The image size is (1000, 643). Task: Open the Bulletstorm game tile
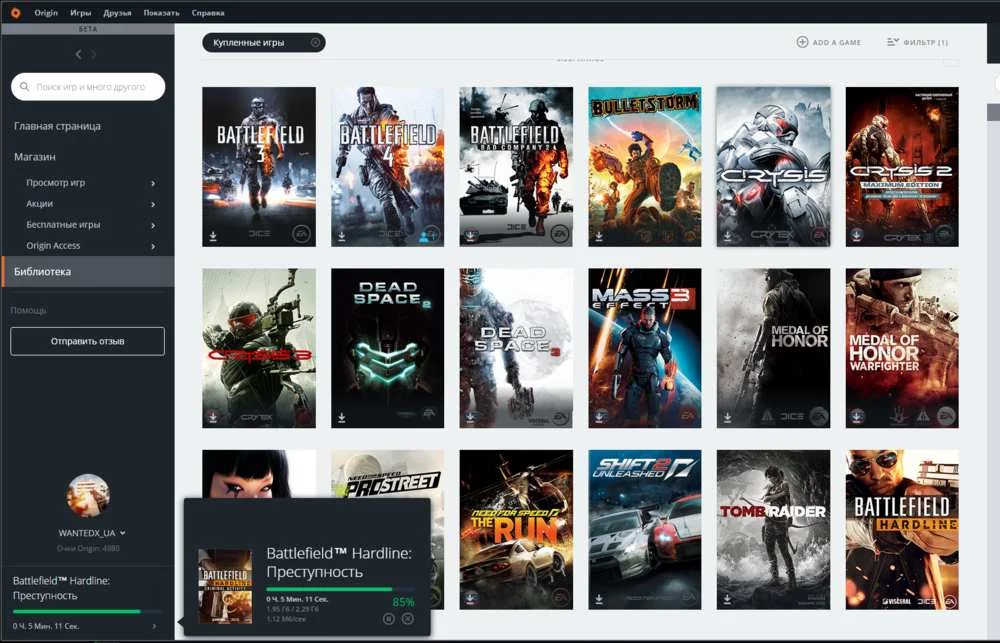(645, 166)
